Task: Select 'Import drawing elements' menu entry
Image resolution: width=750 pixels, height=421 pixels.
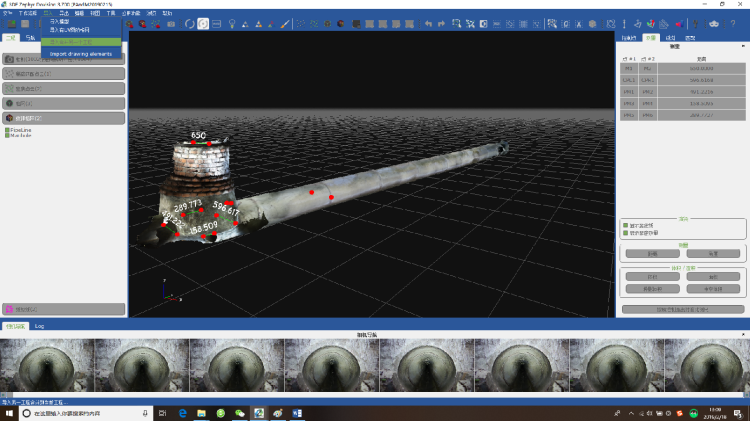Action: (81, 54)
